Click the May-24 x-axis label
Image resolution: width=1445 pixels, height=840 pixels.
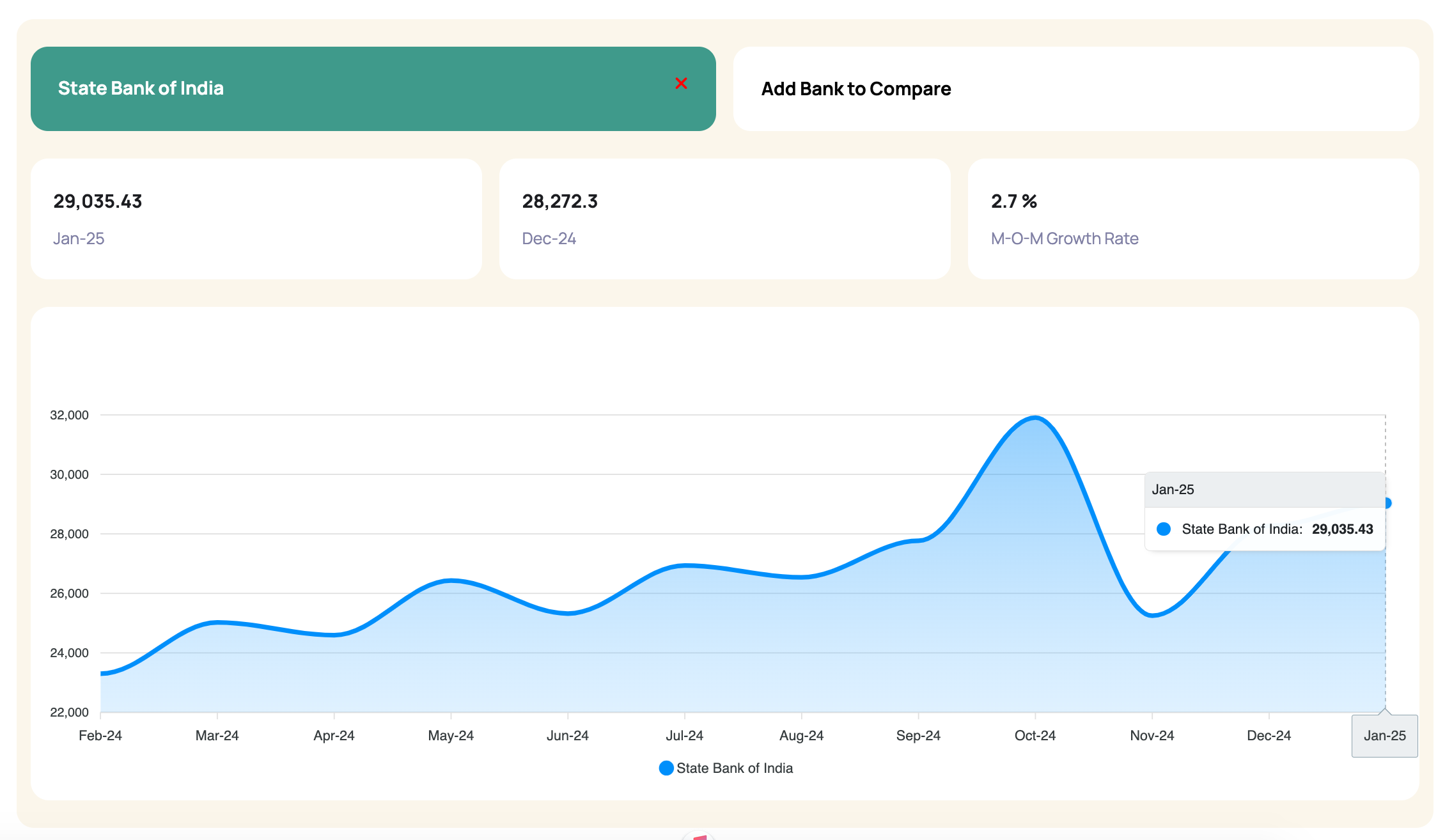451,735
